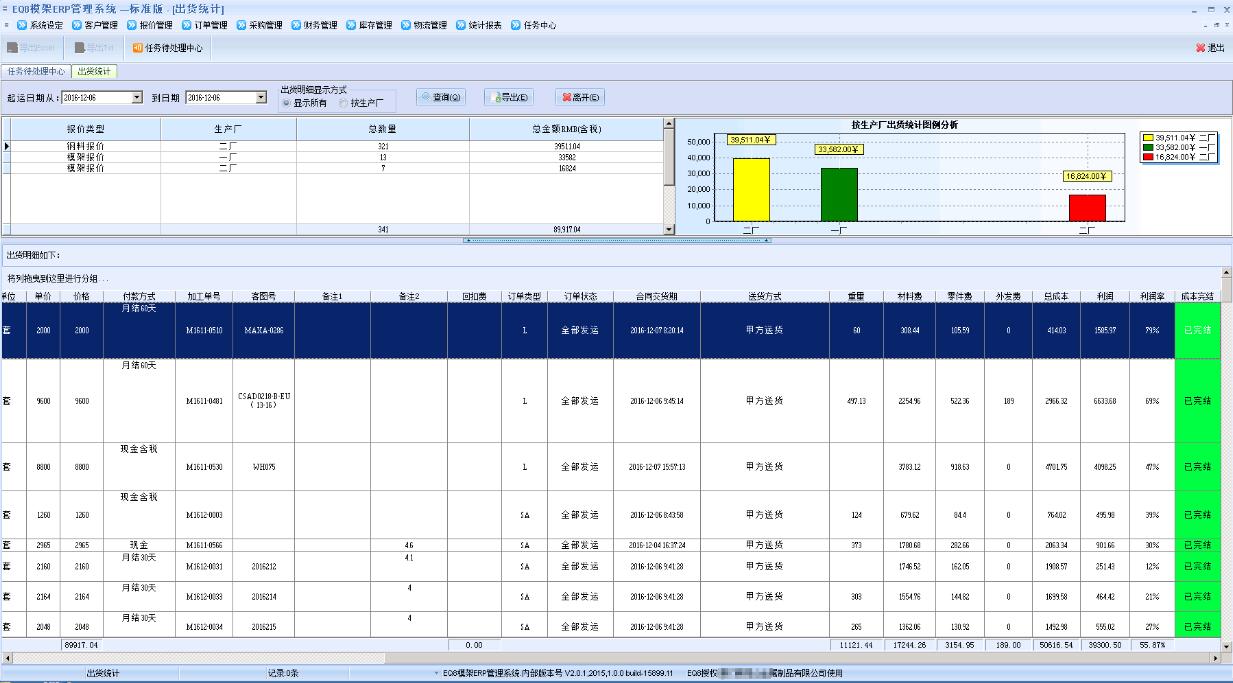Viewport: 1233px width, 683px height.
Task: Click the summary table vertical scrollbar down arrow
Action: [x=669, y=230]
